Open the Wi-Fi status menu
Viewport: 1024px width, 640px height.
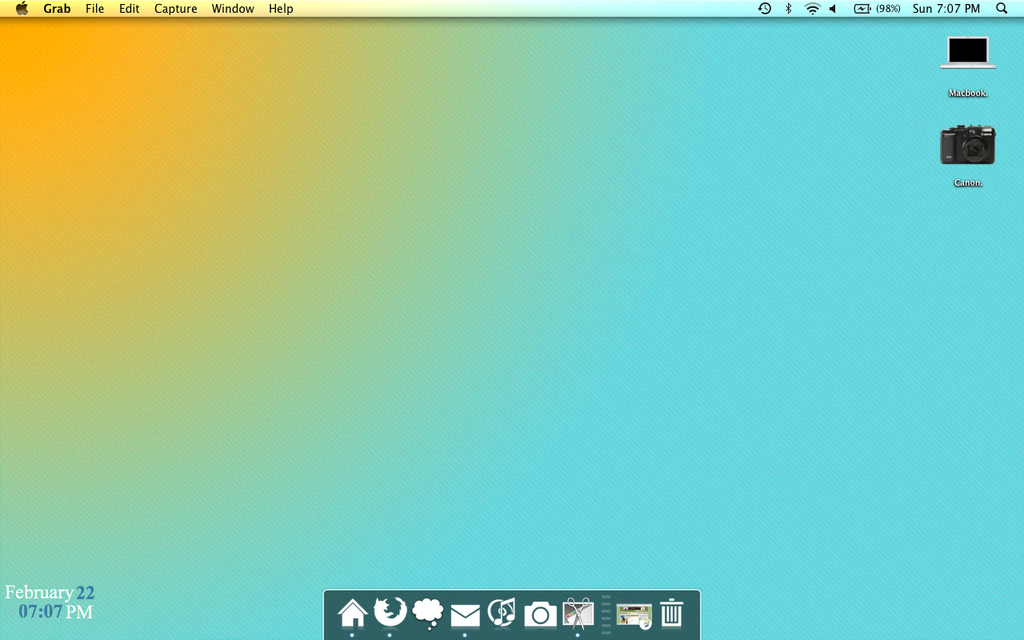click(x=812, y=8)
